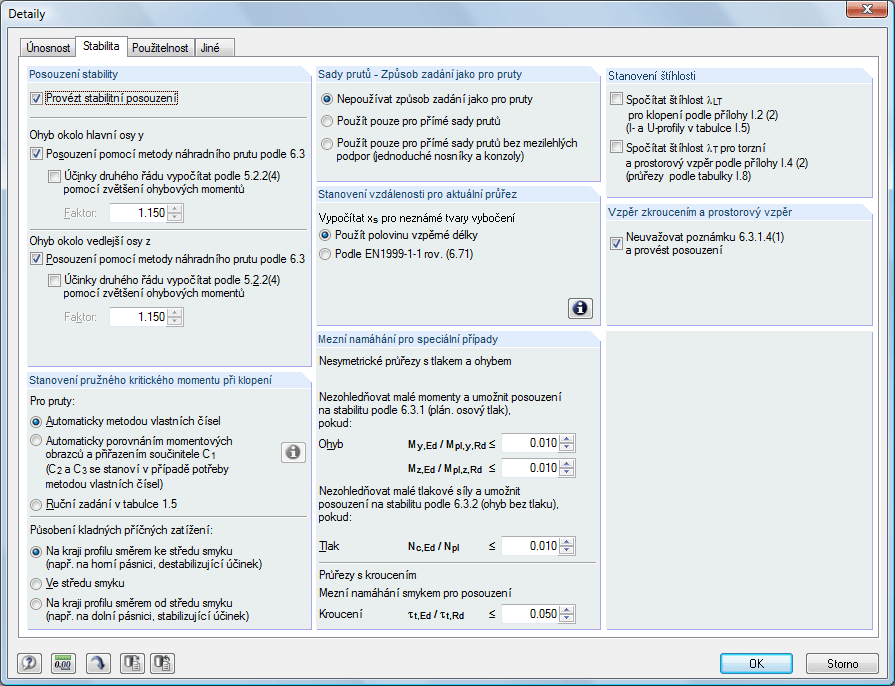Decrease Tlak Nc,Ed / Npl limit value
The image size is (895, 686).
pyautogui.click(x=567, y=551)
